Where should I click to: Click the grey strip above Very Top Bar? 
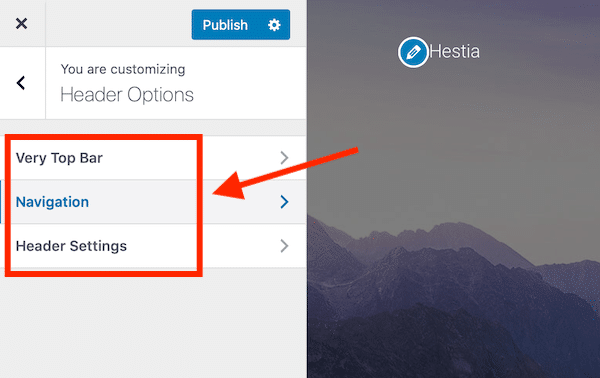coord(153,127)
